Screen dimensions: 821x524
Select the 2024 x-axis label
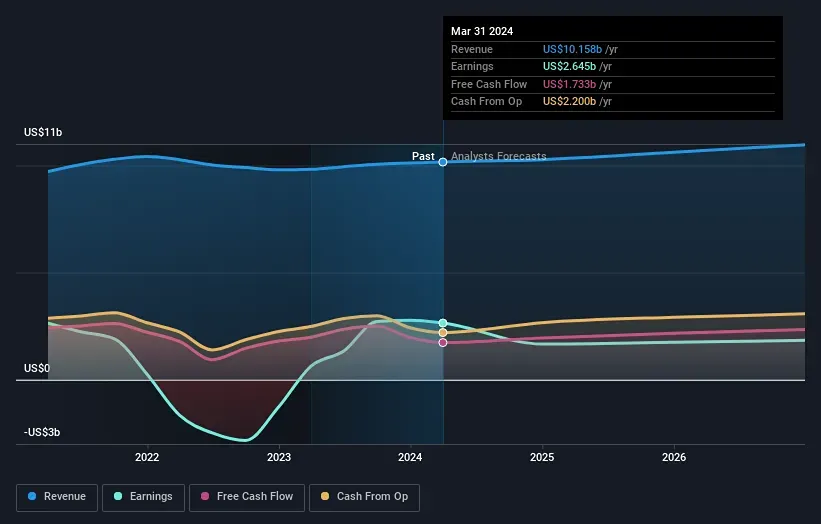[410, 458]
